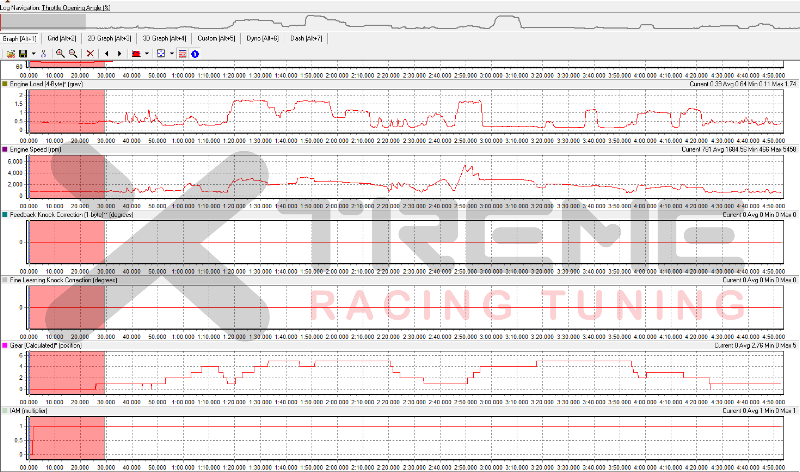Toggle the red lined list toolbar button
The image size is (800, 472).
pyautogui.click(x=182, y=52)
